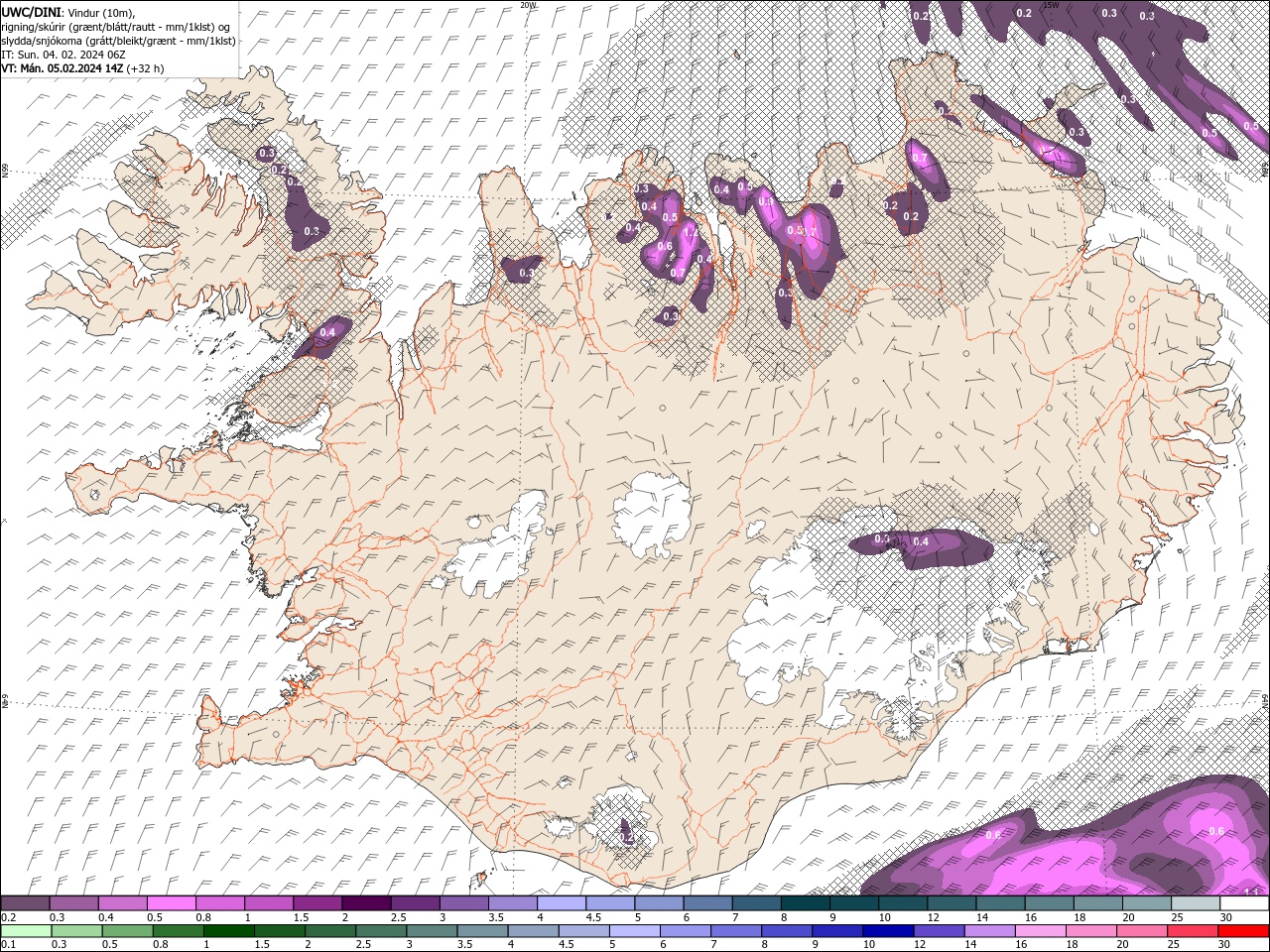Click the 0.4 value in the southeast highland band

pyautogui.click(x=921, y=541)
